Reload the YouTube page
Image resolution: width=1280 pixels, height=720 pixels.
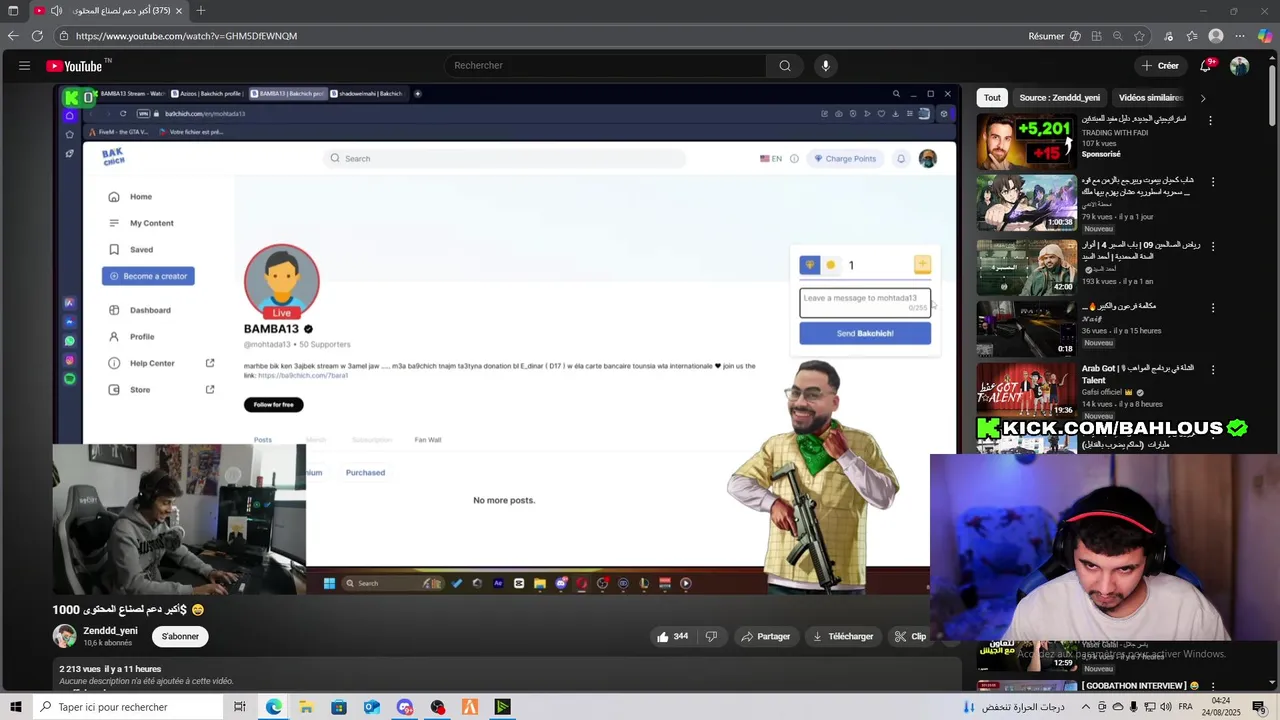click(x=37, y=36)
